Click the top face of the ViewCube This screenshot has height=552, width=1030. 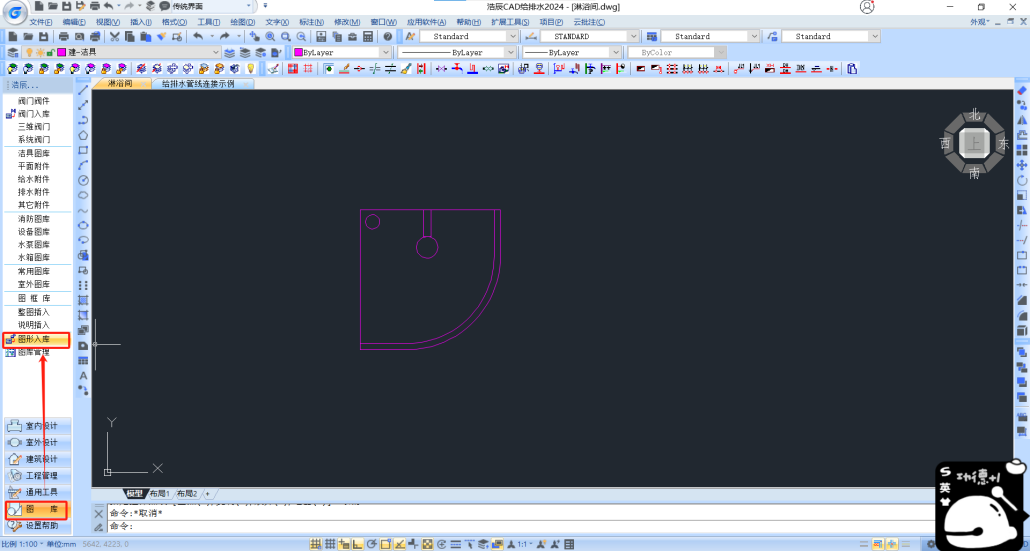[x=974, y=144]
